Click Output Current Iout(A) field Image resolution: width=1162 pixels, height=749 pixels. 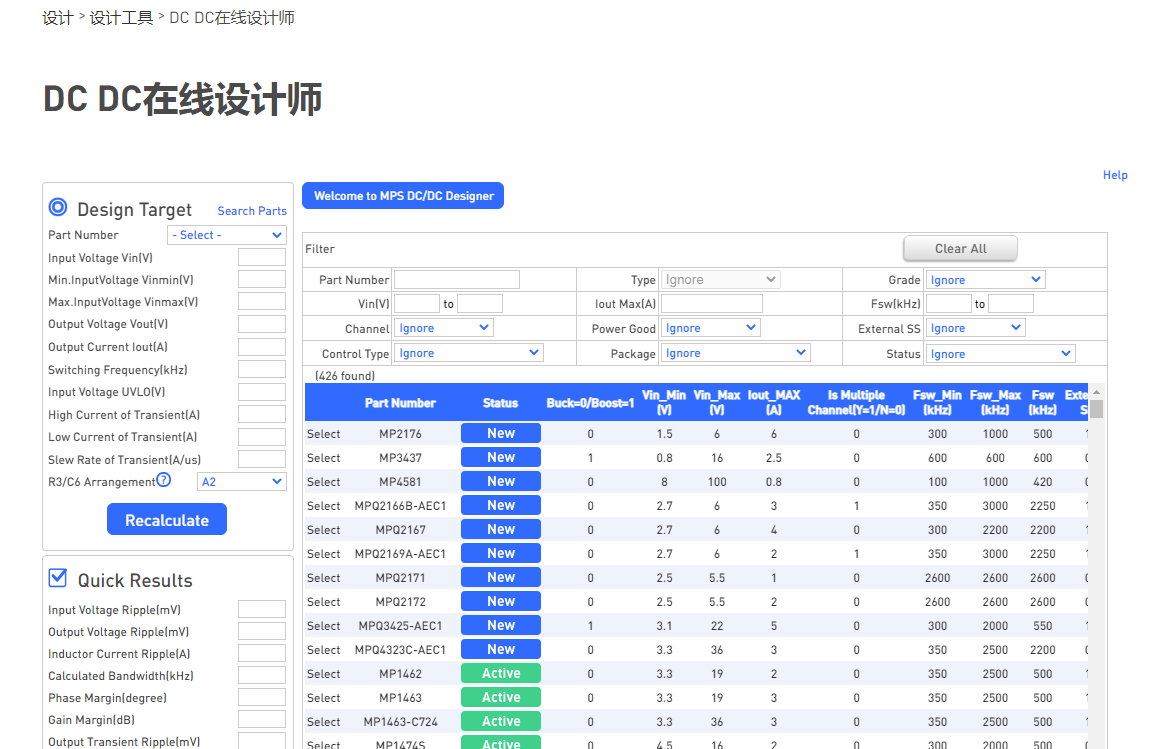click(x=262, y=347)
